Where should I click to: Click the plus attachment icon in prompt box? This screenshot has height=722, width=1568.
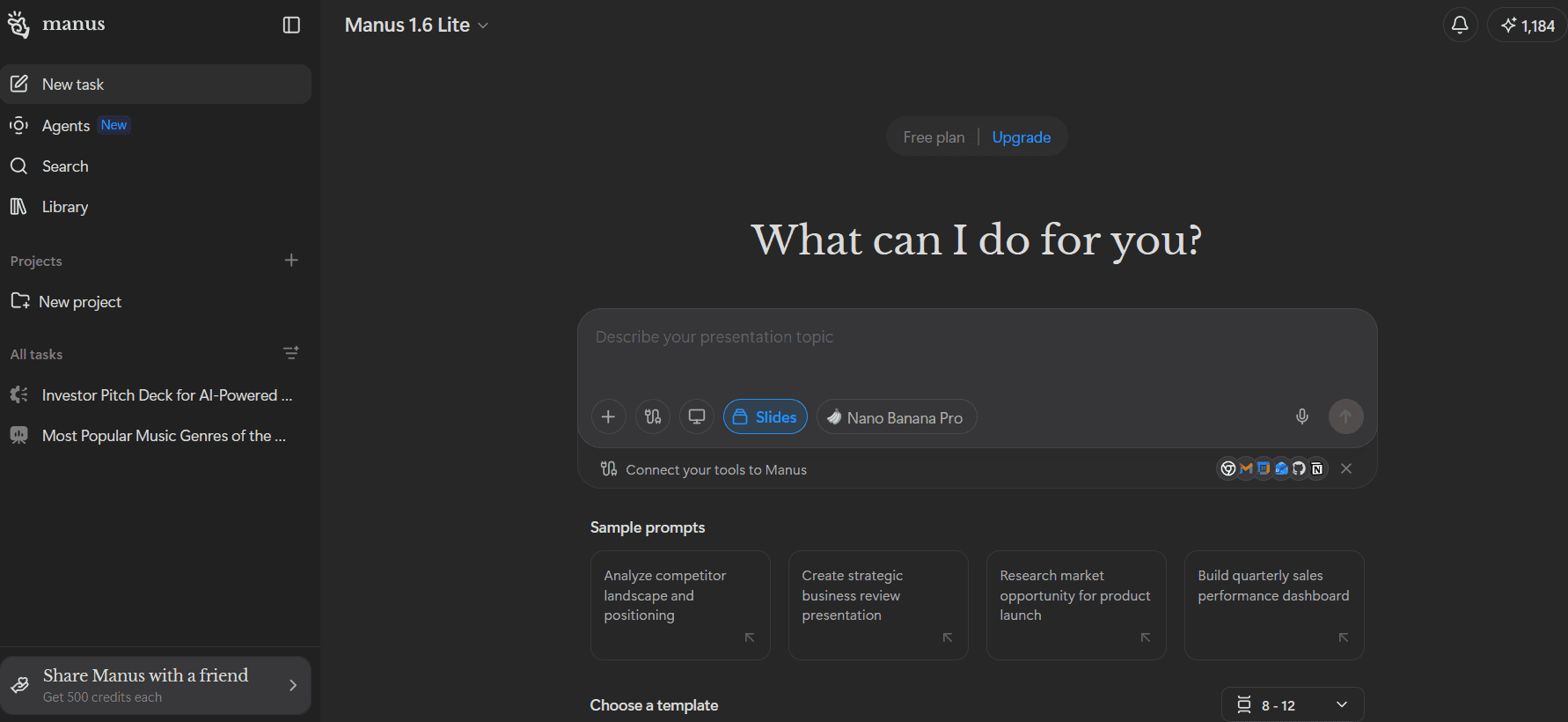click(608, 416)
